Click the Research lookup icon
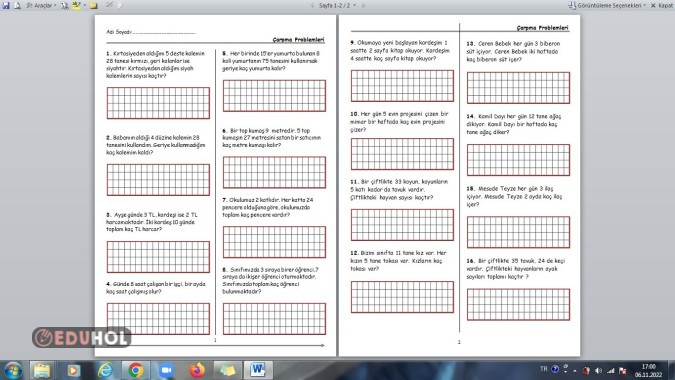 (x=65, y=5)
